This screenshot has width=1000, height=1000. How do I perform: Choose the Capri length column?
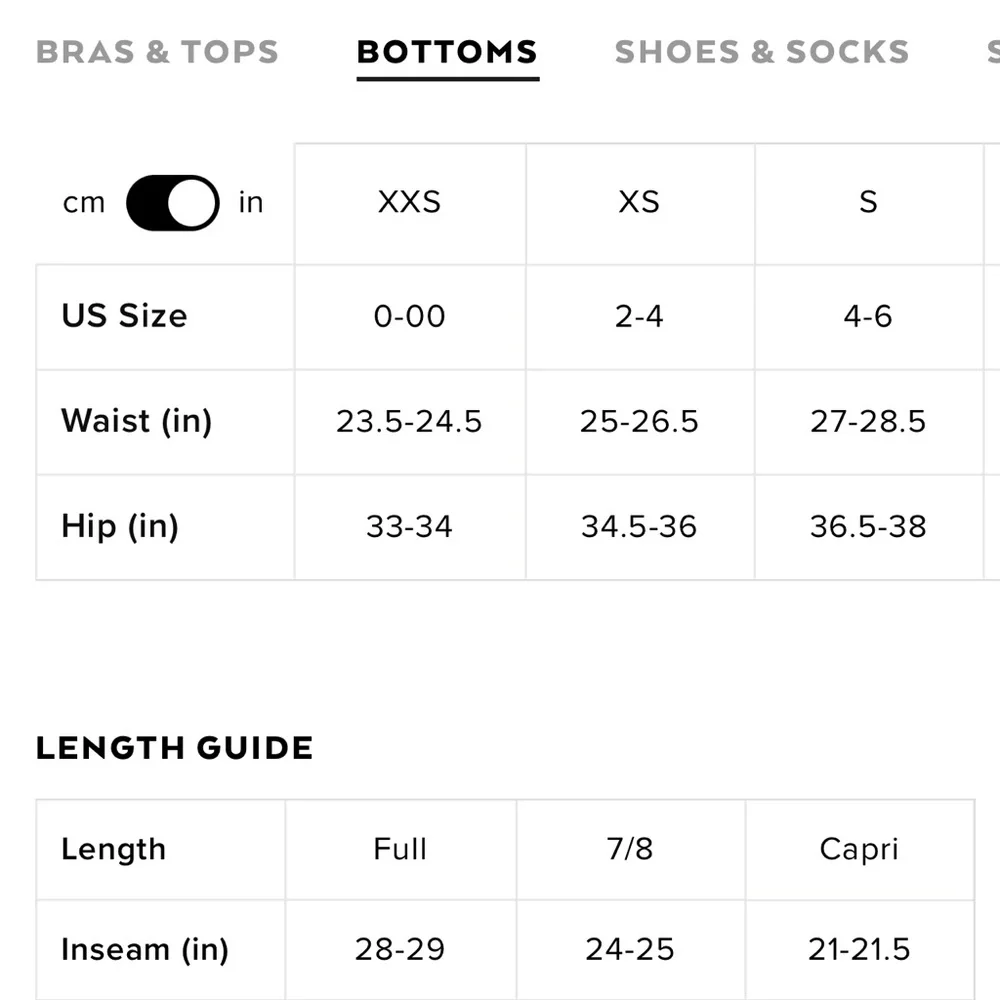(x=859, y=849)
